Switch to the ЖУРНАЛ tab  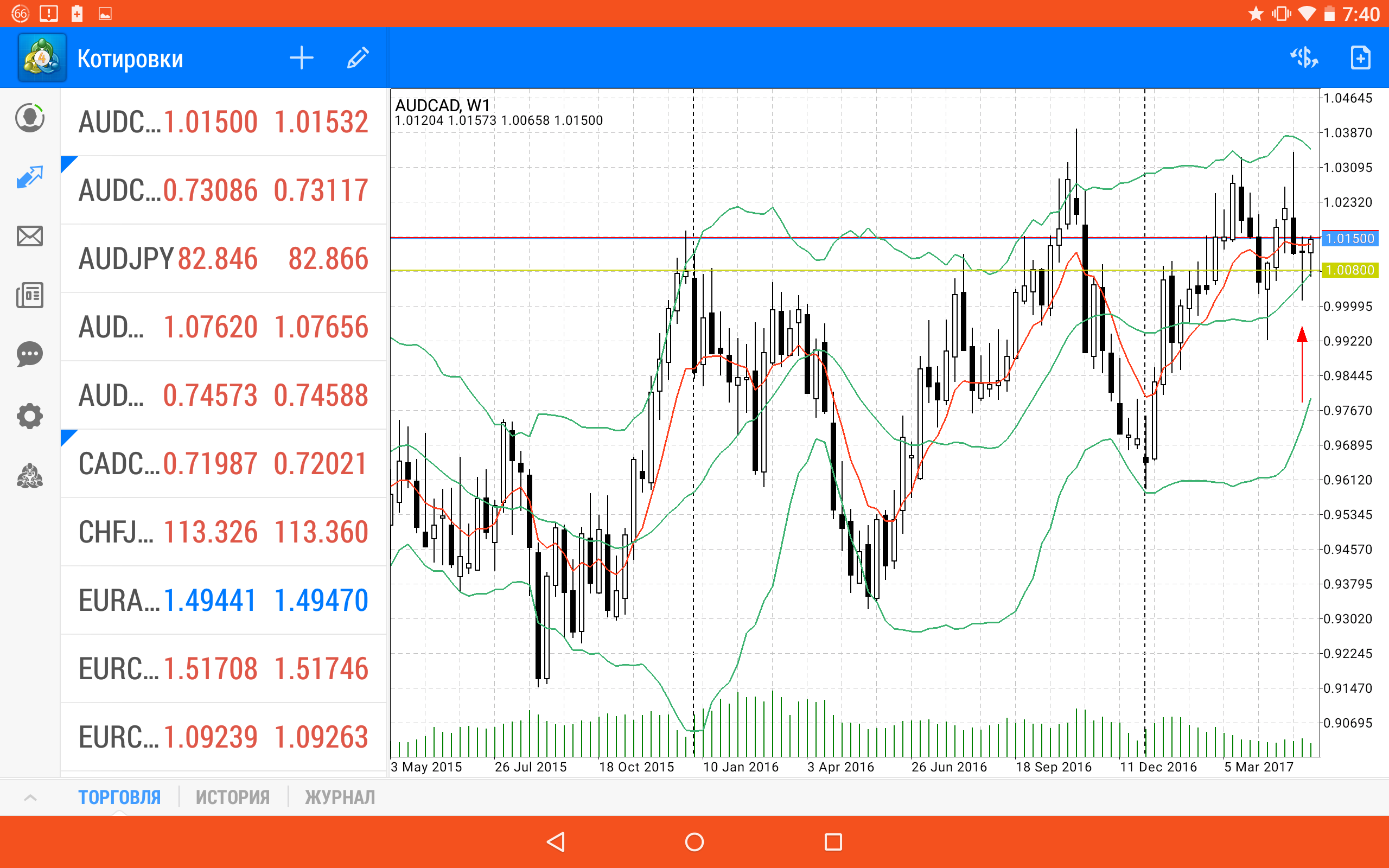tap(340, 797)
